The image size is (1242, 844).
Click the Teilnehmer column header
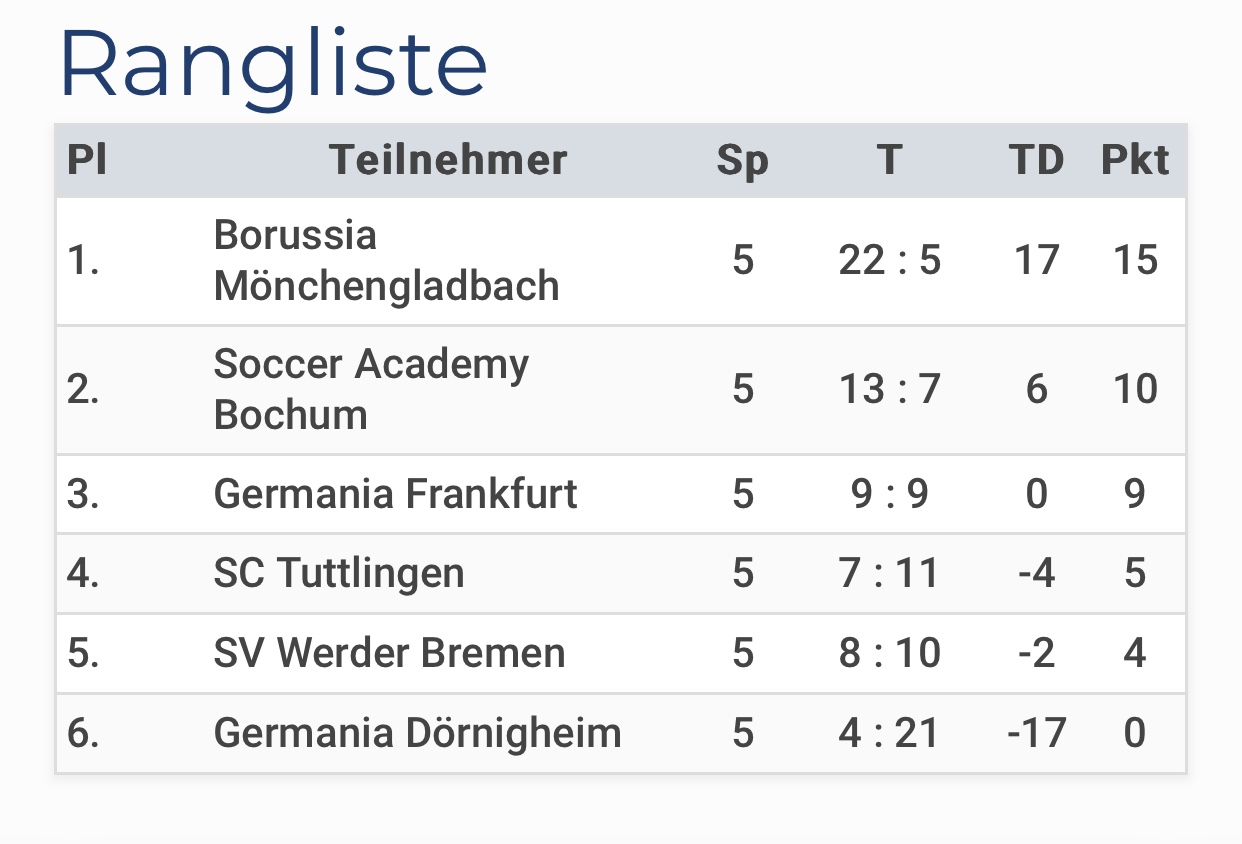pyautogui.click(x=449, y=160)
